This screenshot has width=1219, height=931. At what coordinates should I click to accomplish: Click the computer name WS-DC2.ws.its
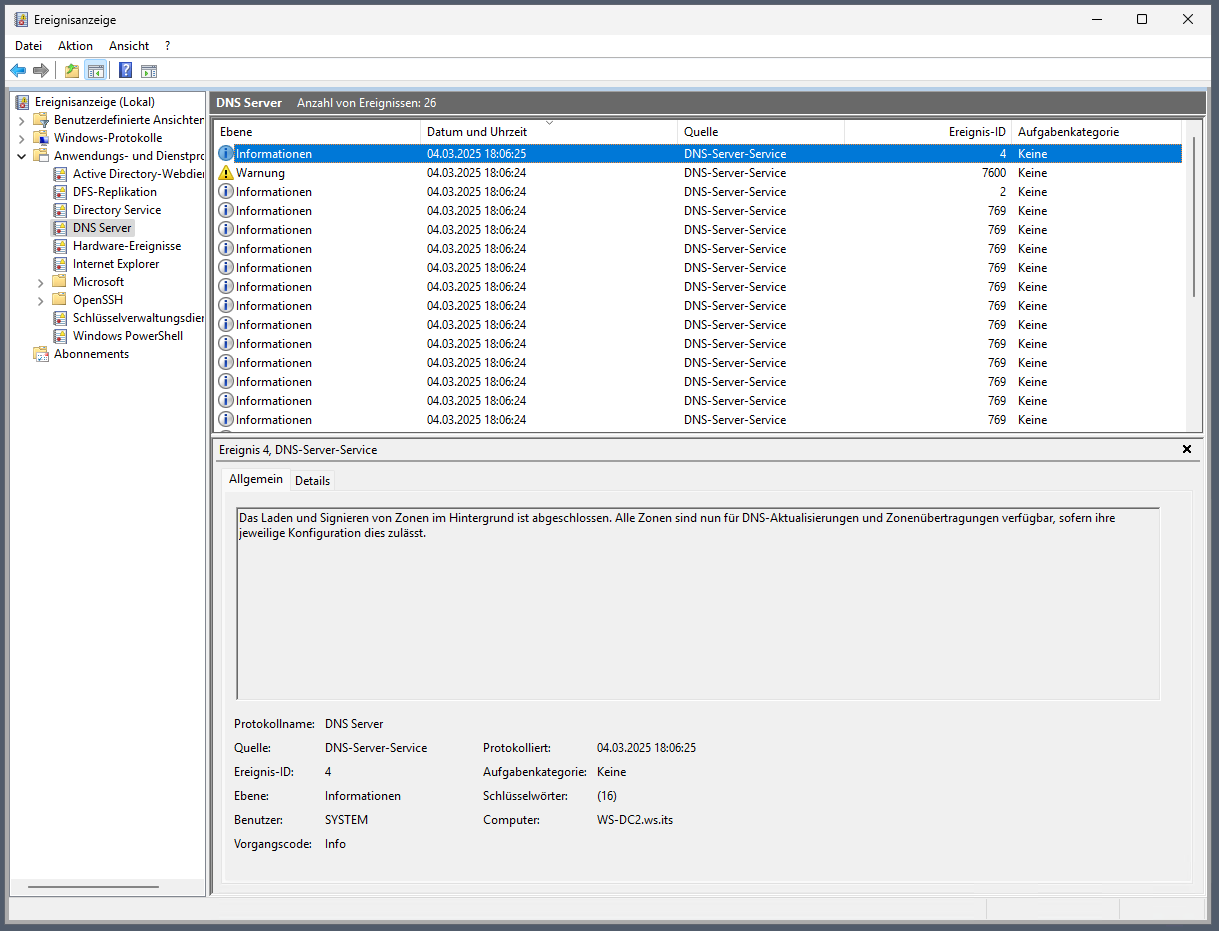[635, 820]
